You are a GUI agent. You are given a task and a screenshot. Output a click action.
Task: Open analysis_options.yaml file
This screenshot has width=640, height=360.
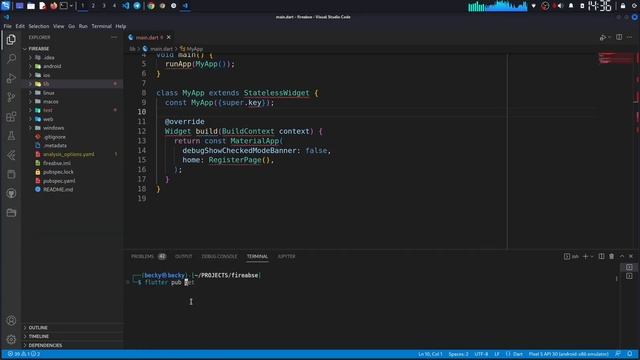coord(69,154)
